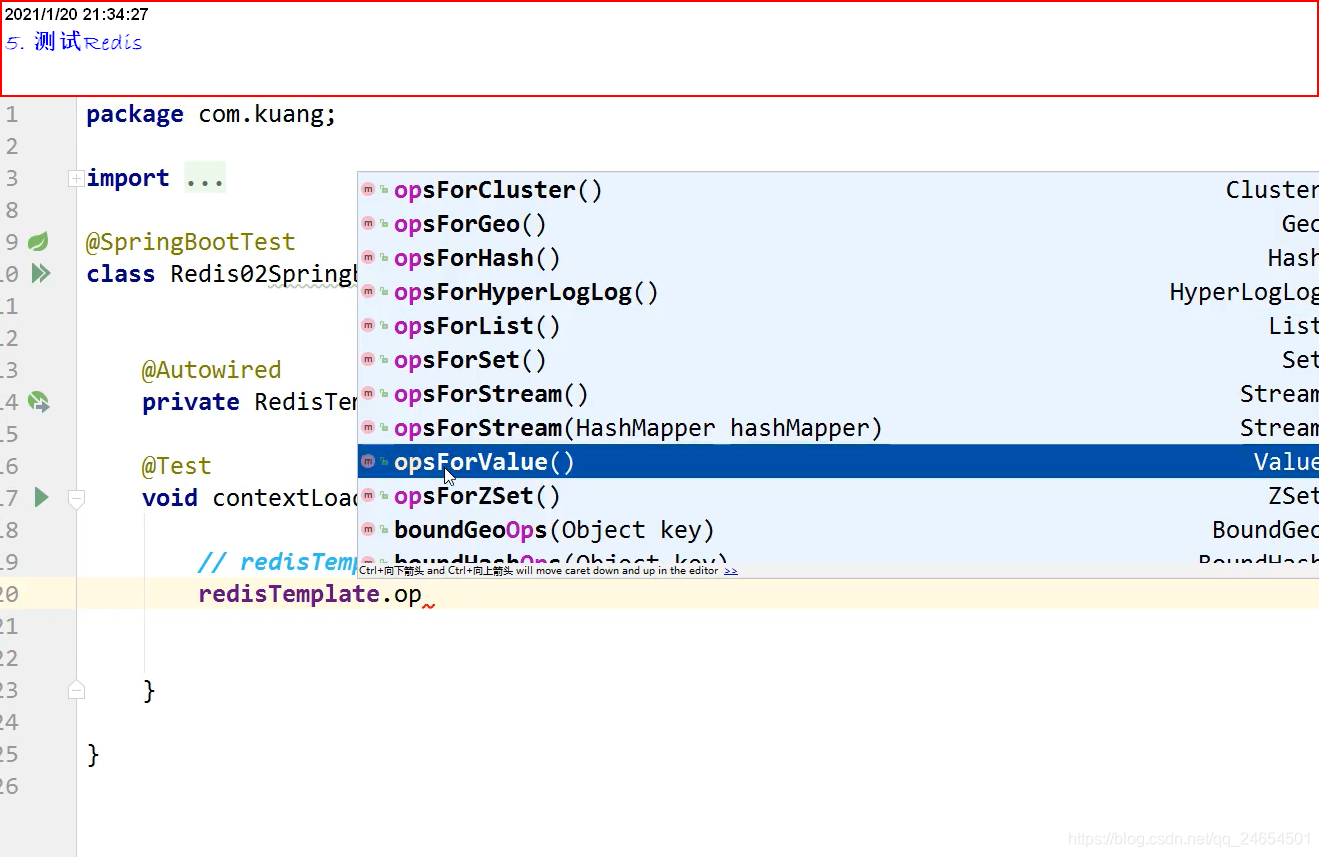Viewport: 1319px width, 857px height.
Task: Select opsForHyperLogLog() completion suggestion
Action: 838,292
